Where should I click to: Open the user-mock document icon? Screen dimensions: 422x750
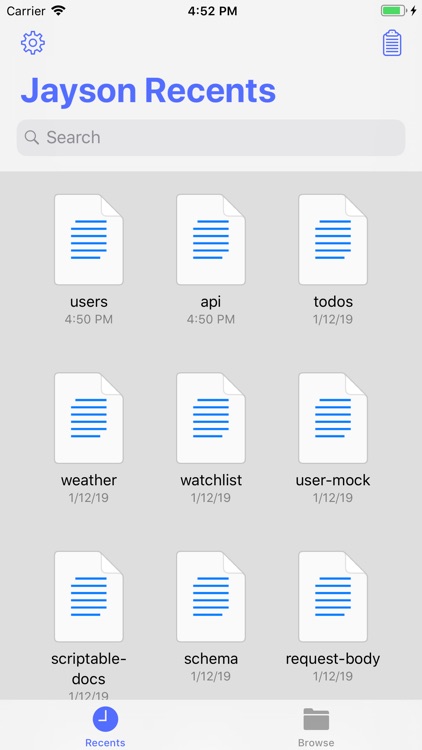(x=333, y=418)
